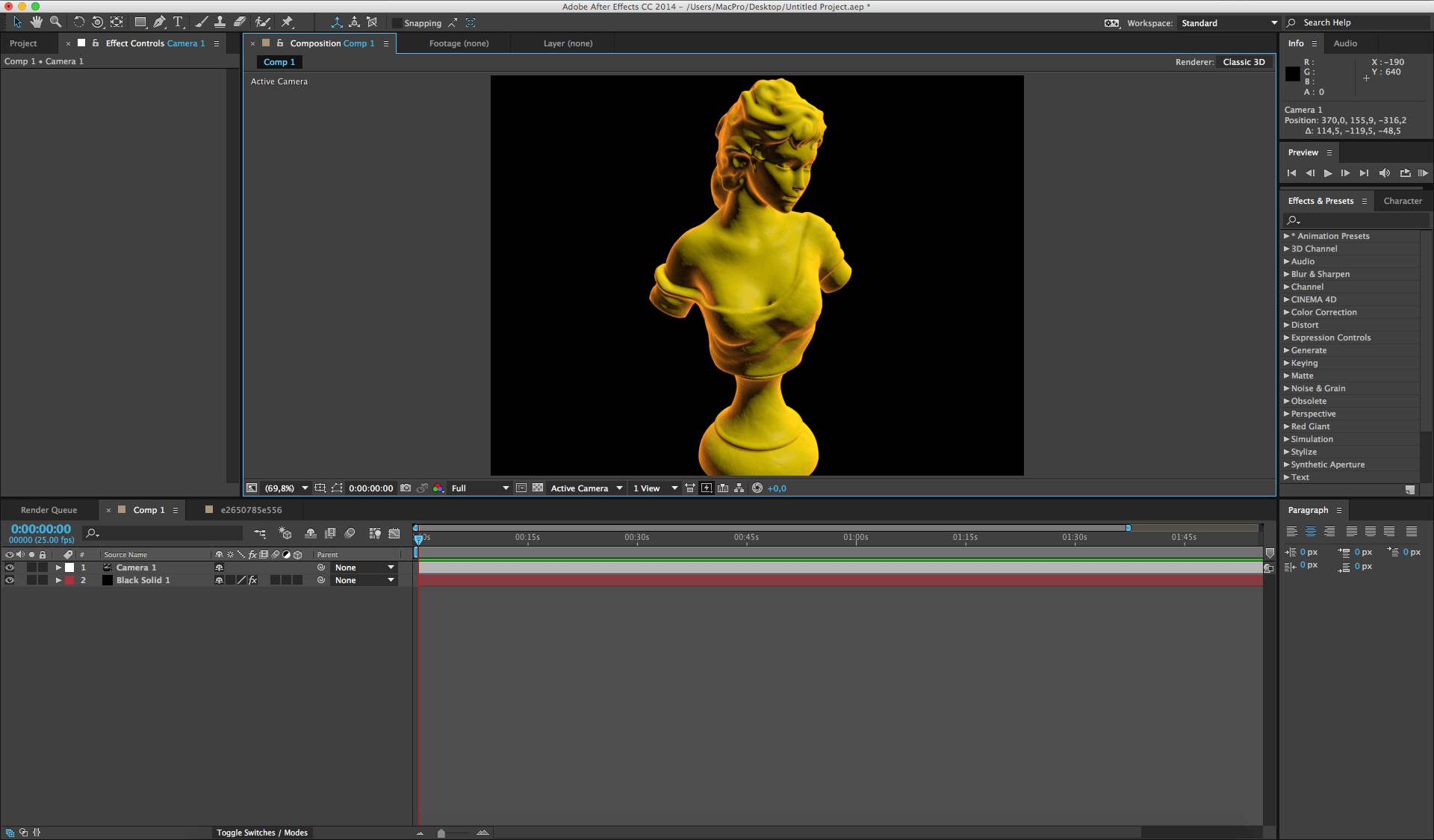
Task: Open the viewer magnification dropdown
Action: [286, 488]
